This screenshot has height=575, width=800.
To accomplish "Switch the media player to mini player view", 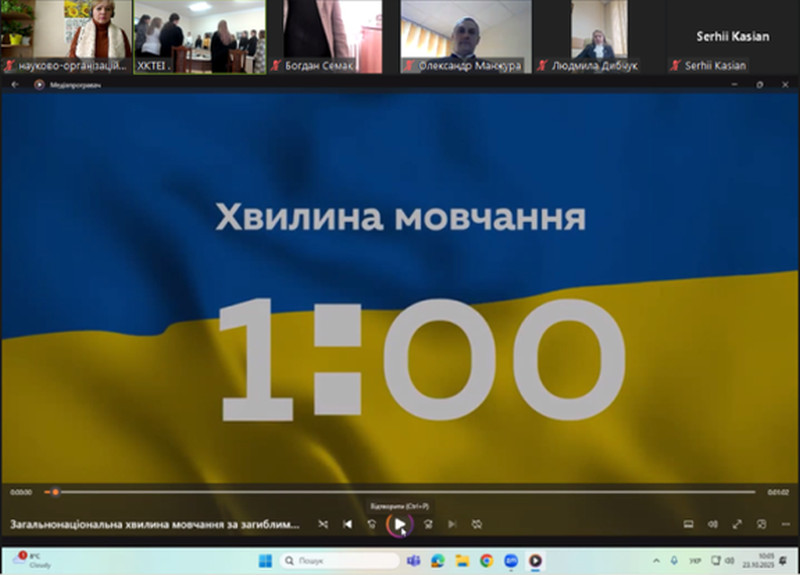I will click(x=761, y=524).
